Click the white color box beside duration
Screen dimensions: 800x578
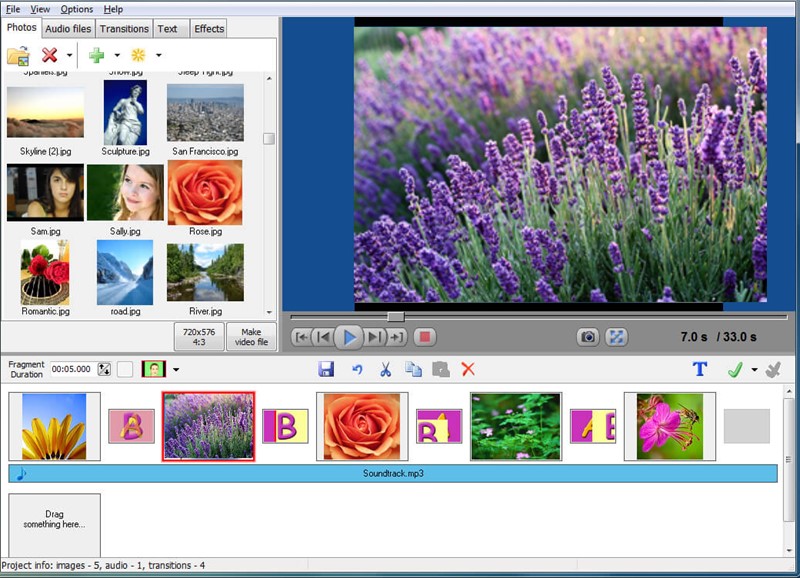(125, 369)
